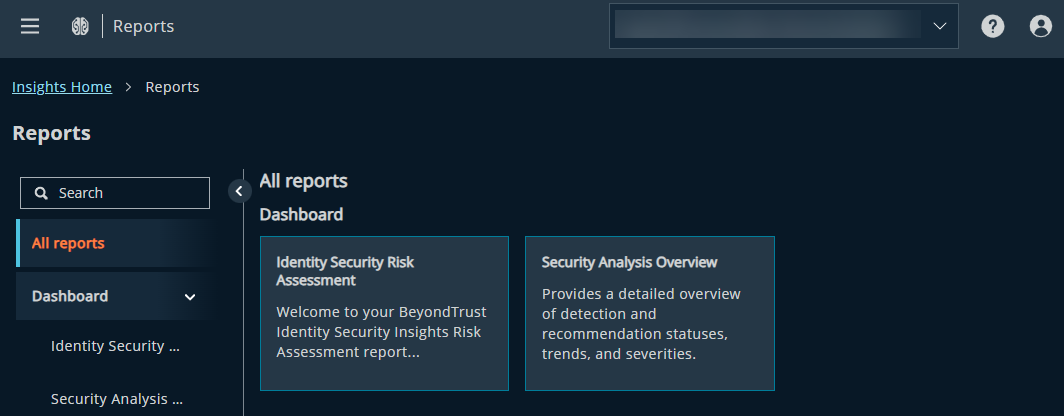Click into the report Search field
The height and width of the screenshot is (416, 1064).
[x=115, y=193]
